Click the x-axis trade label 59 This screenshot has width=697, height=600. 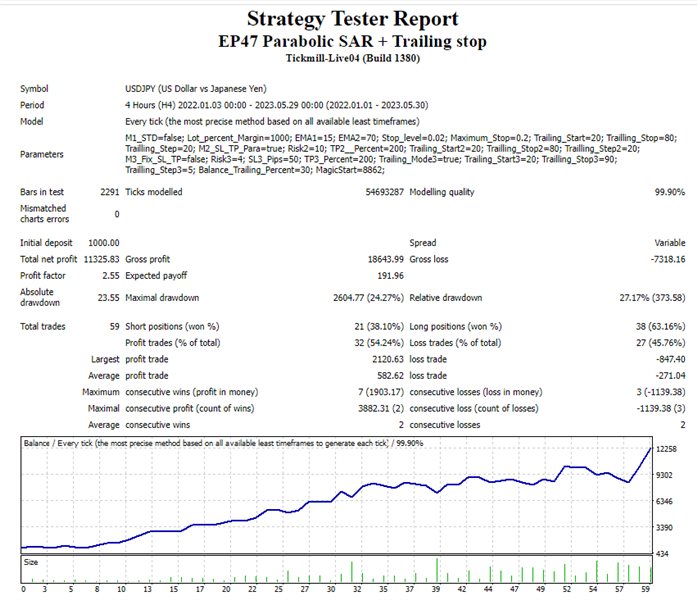coord(645,589)
